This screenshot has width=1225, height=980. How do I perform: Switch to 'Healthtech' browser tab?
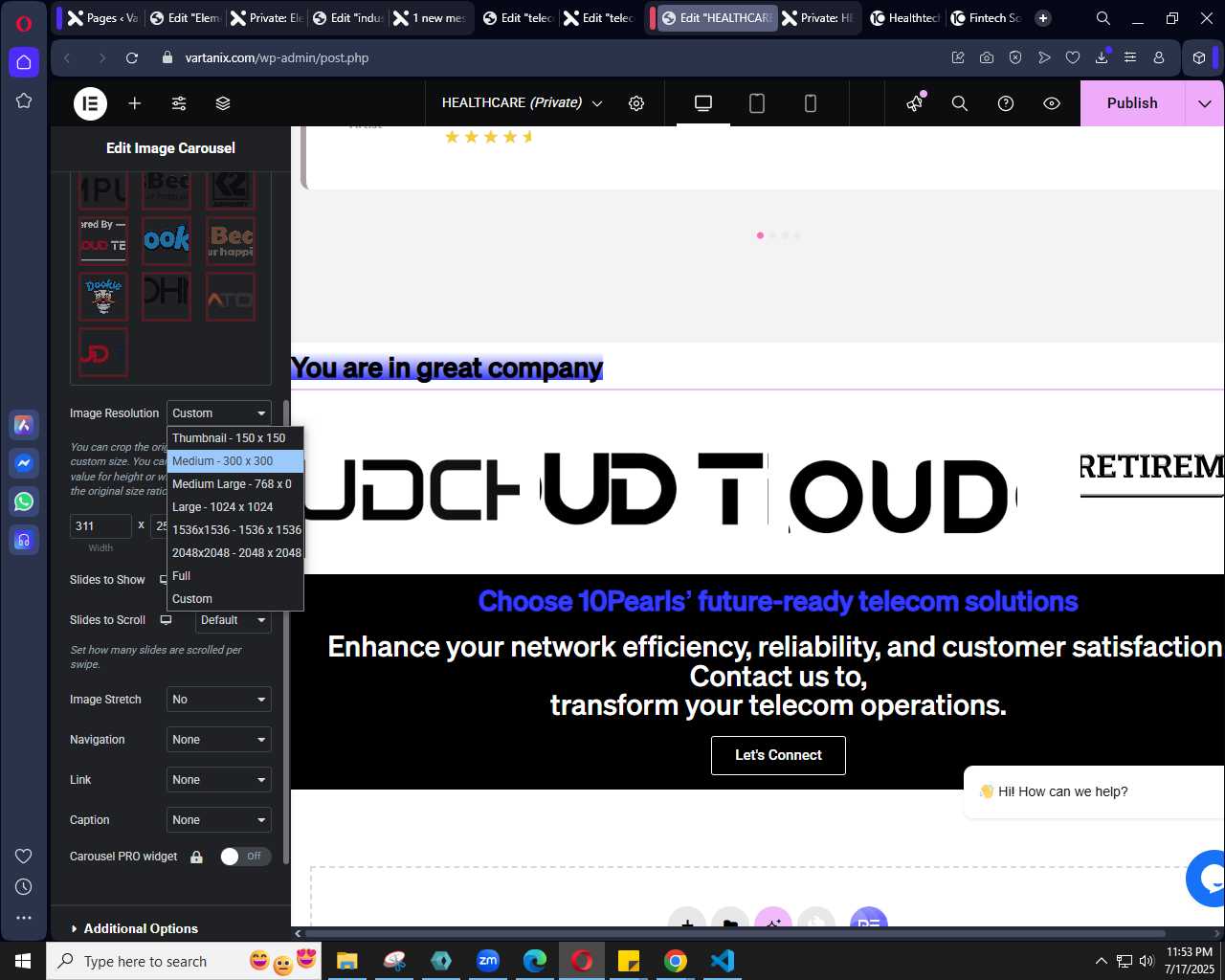(x=904, y=17)
